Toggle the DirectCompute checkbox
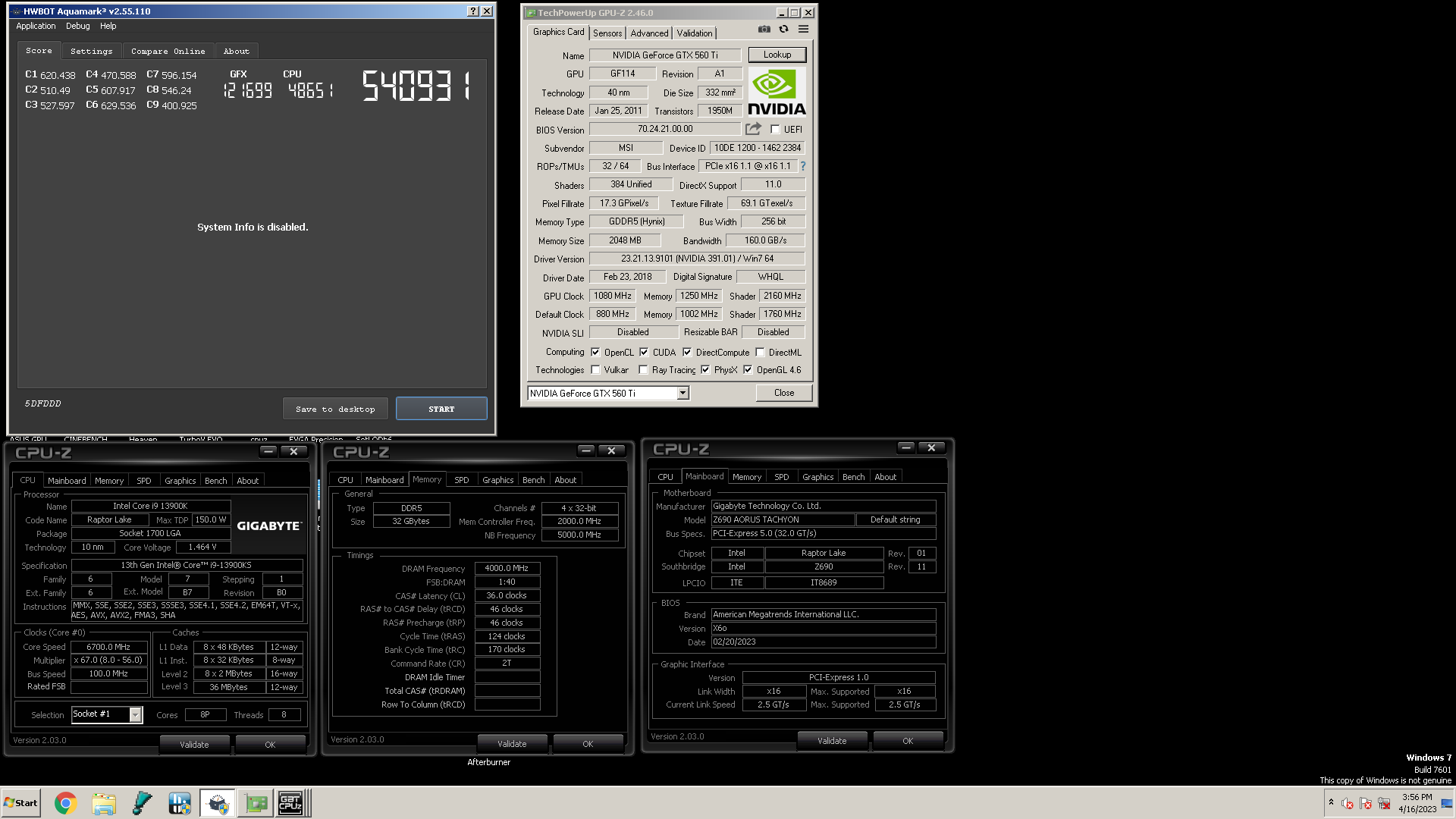Viewport: 1456px width, 819px height. pyautogui.click(x=687, y=353)
